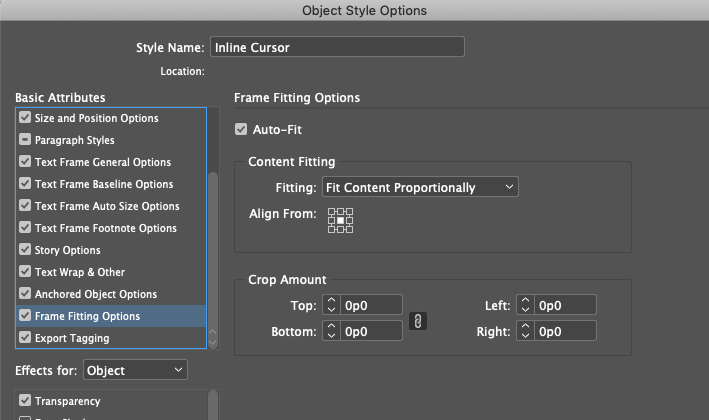
Task: Uncheck Size and Position Options checkbox
Action: click(25, 118)
